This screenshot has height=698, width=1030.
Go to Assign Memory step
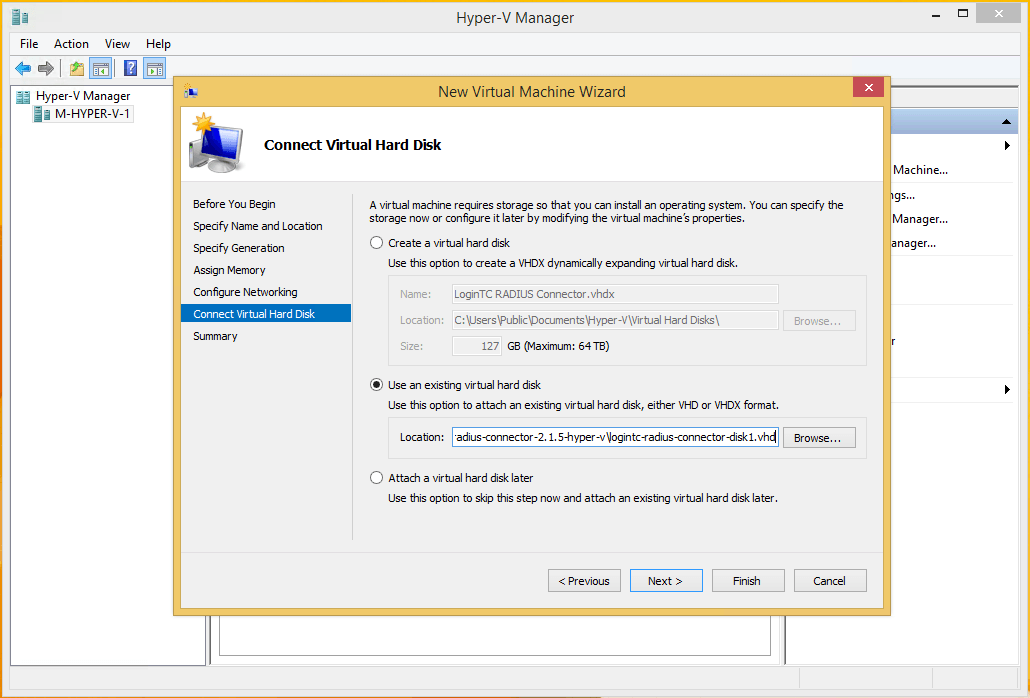pyautogui.click(x=229, y=270)
